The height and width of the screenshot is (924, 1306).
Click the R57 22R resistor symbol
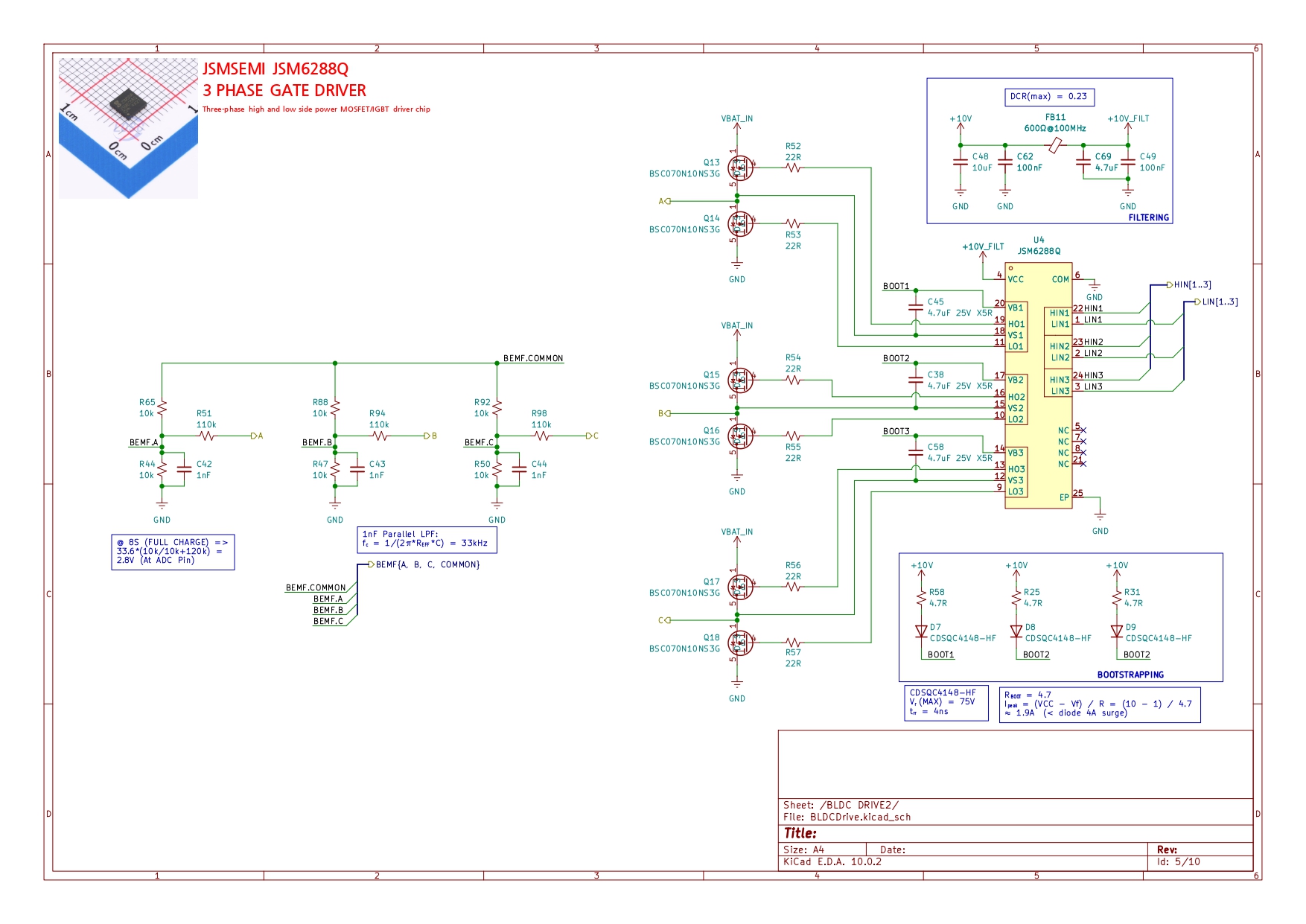[793, 643]
